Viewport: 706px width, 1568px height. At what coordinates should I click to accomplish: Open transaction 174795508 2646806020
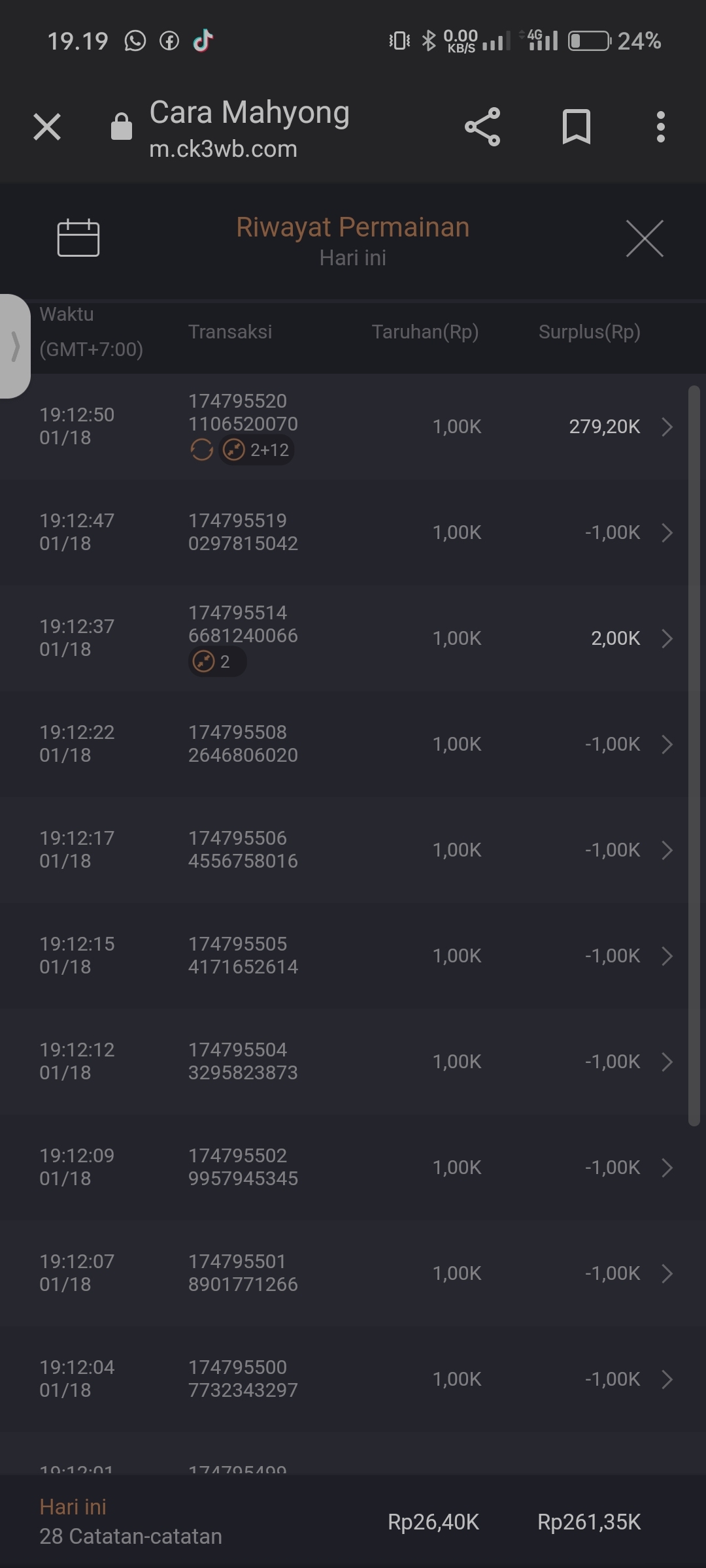[243, 743]
